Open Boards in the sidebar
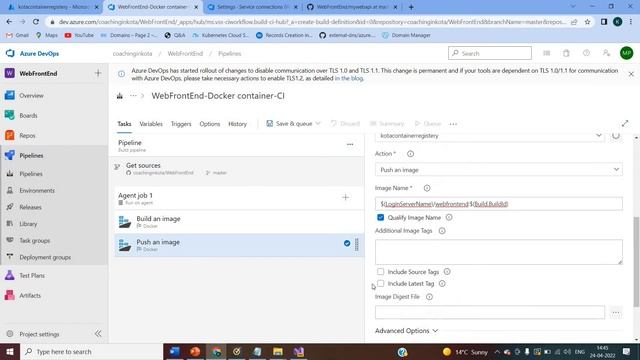 [28, 116]
